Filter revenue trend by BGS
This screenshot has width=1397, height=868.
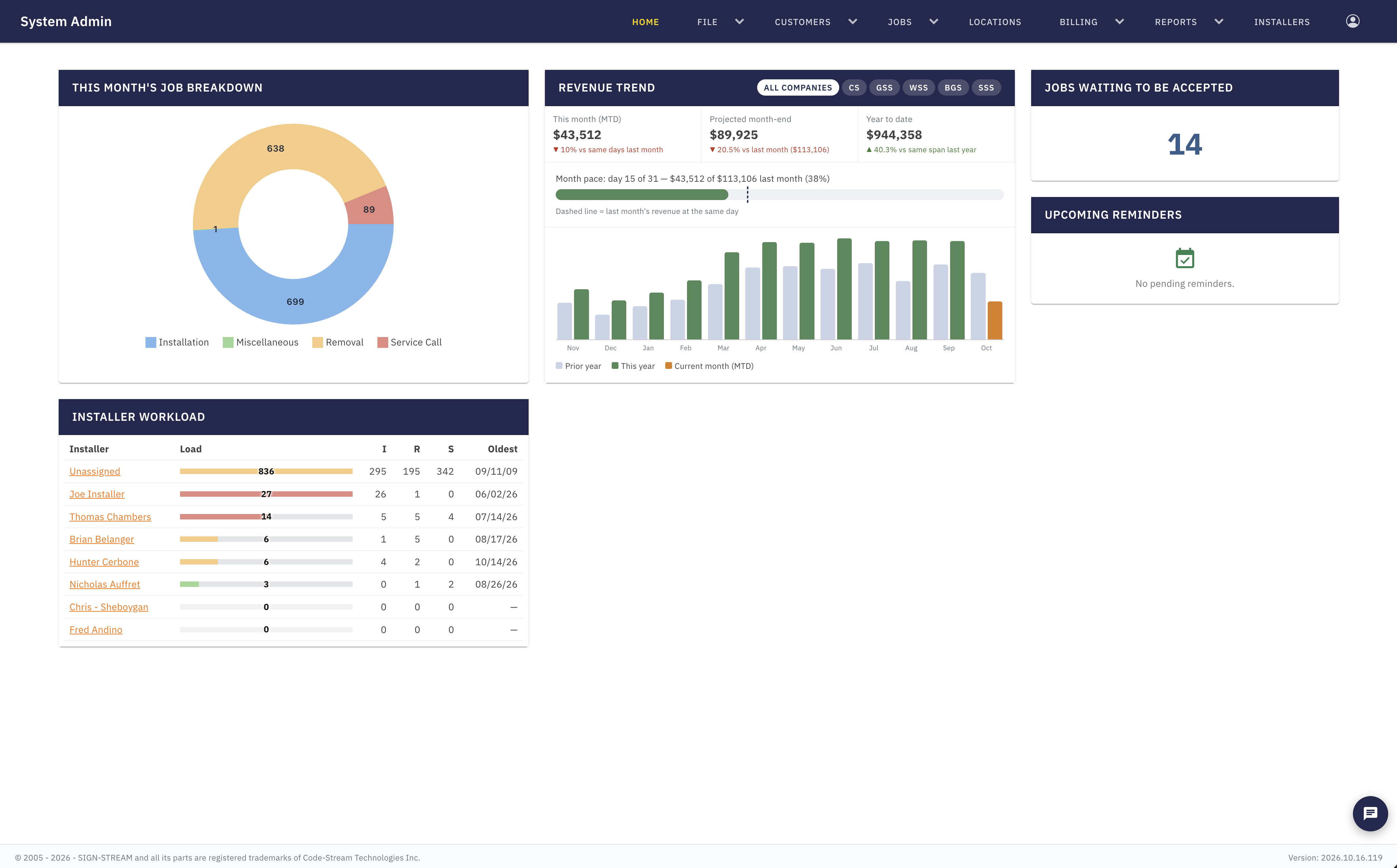click(x=953, y=88)
